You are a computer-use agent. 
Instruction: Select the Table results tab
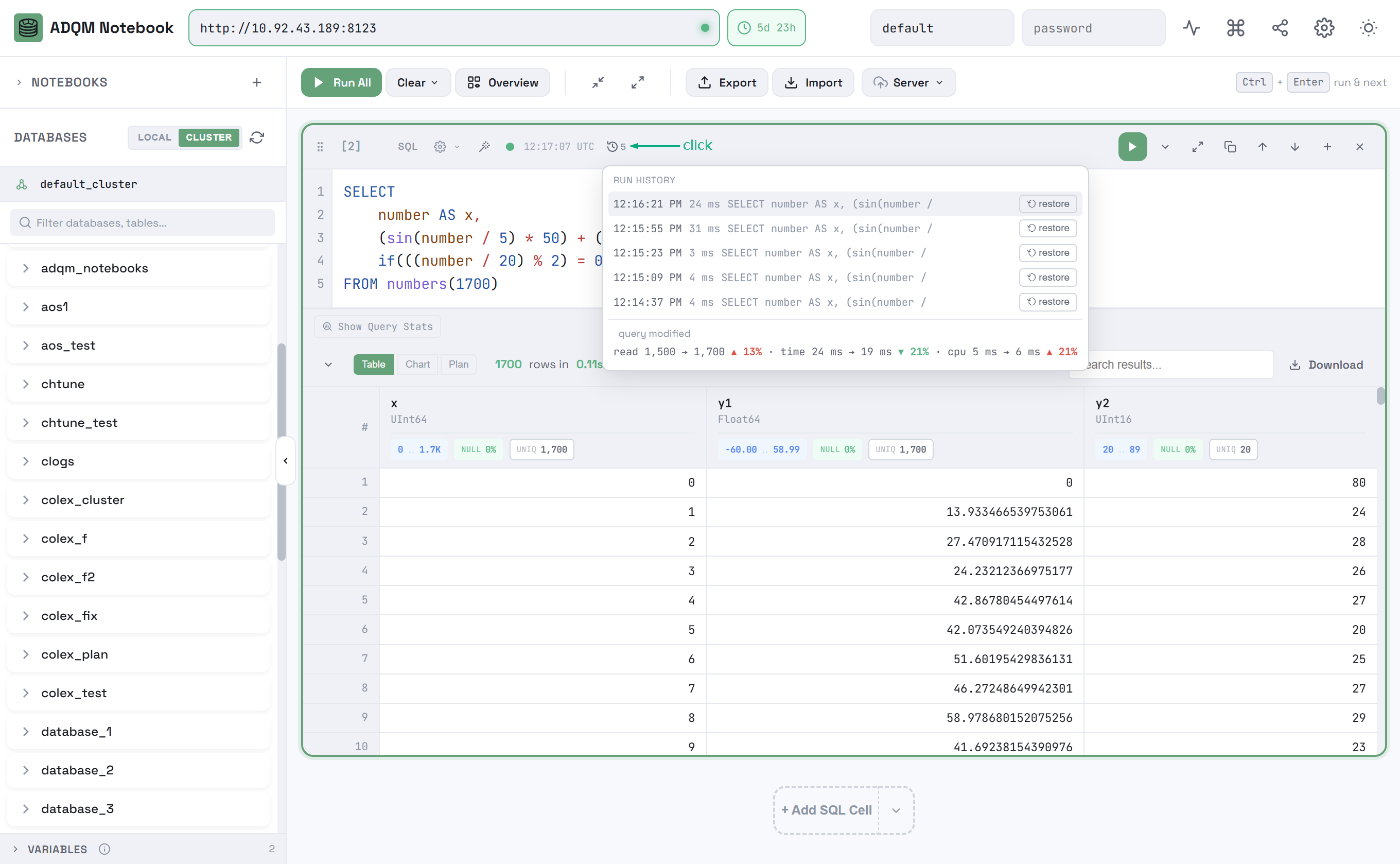point(373,364)
